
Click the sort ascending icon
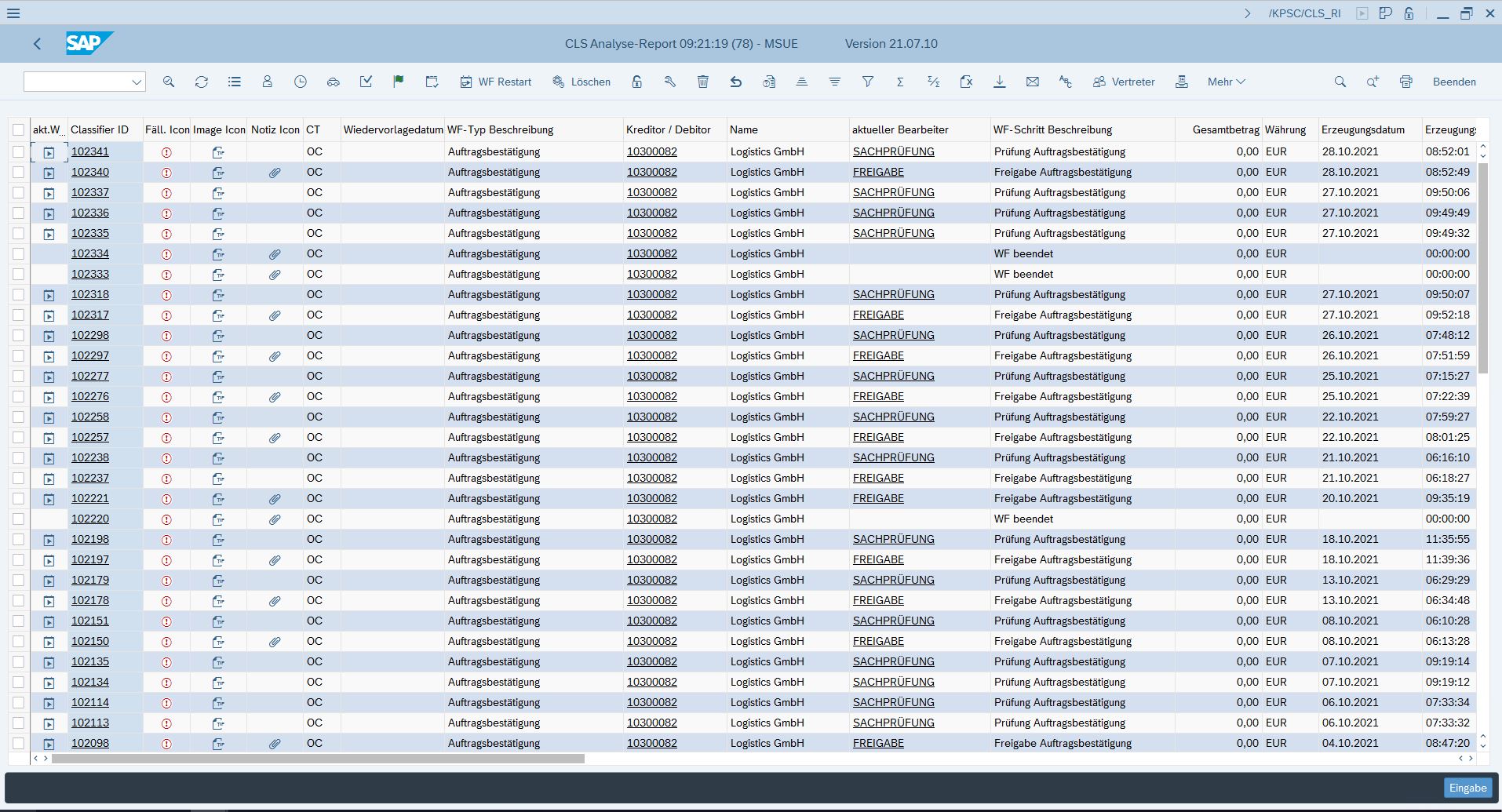point(802,82)
